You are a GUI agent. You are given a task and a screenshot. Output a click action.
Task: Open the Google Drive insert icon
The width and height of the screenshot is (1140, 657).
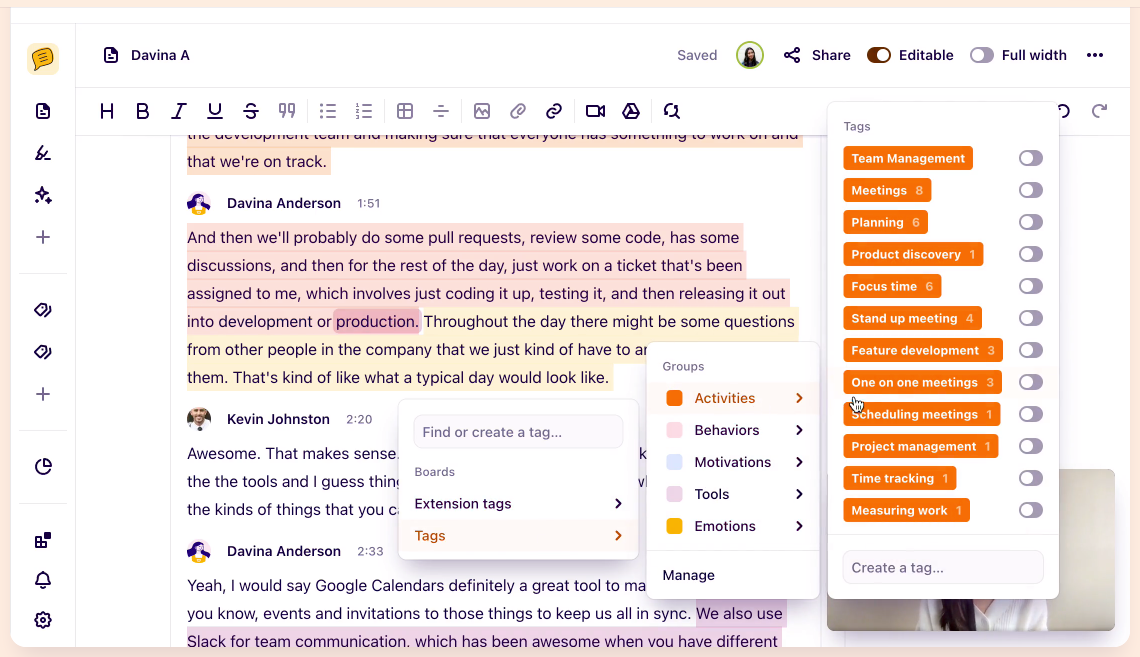coord(631,111)
